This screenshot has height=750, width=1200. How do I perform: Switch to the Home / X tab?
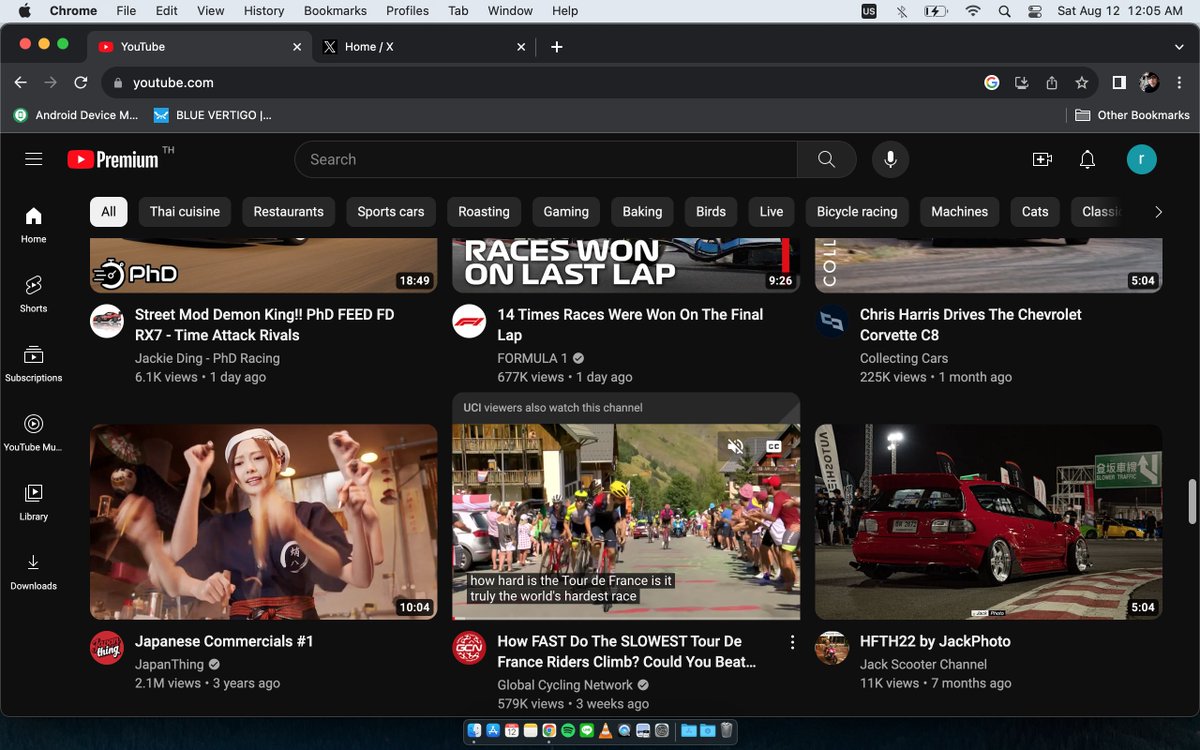coord(424,47)
